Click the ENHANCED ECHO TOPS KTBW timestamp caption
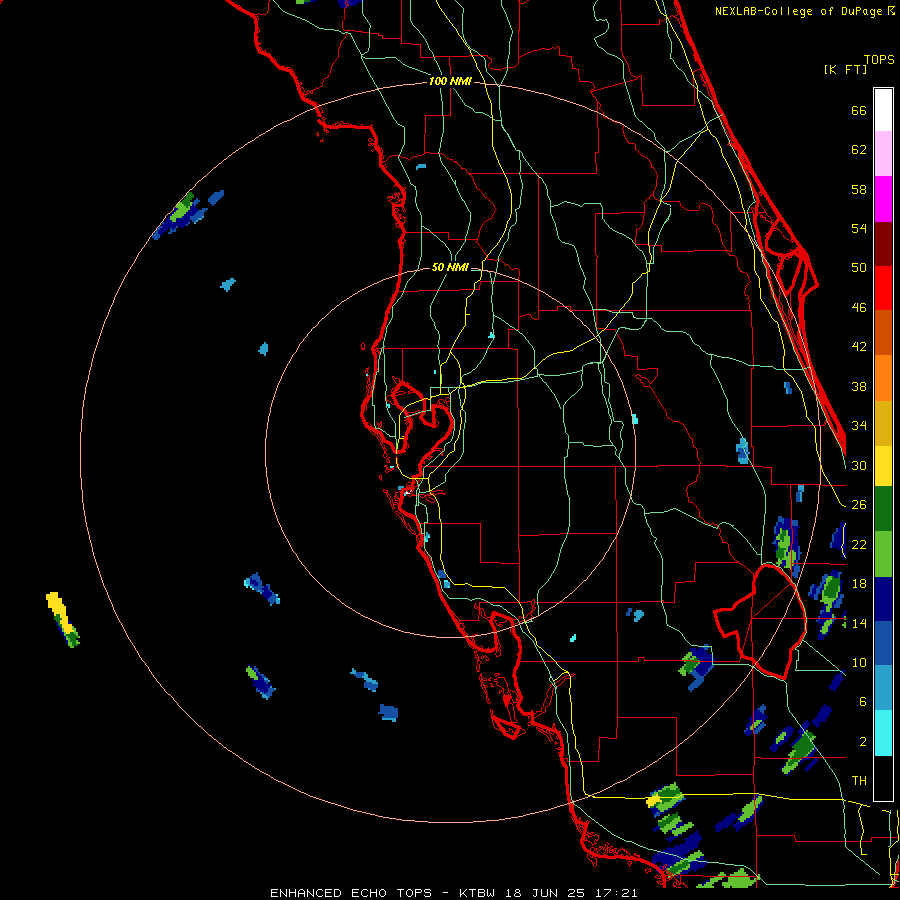 (x=453, y=893)
